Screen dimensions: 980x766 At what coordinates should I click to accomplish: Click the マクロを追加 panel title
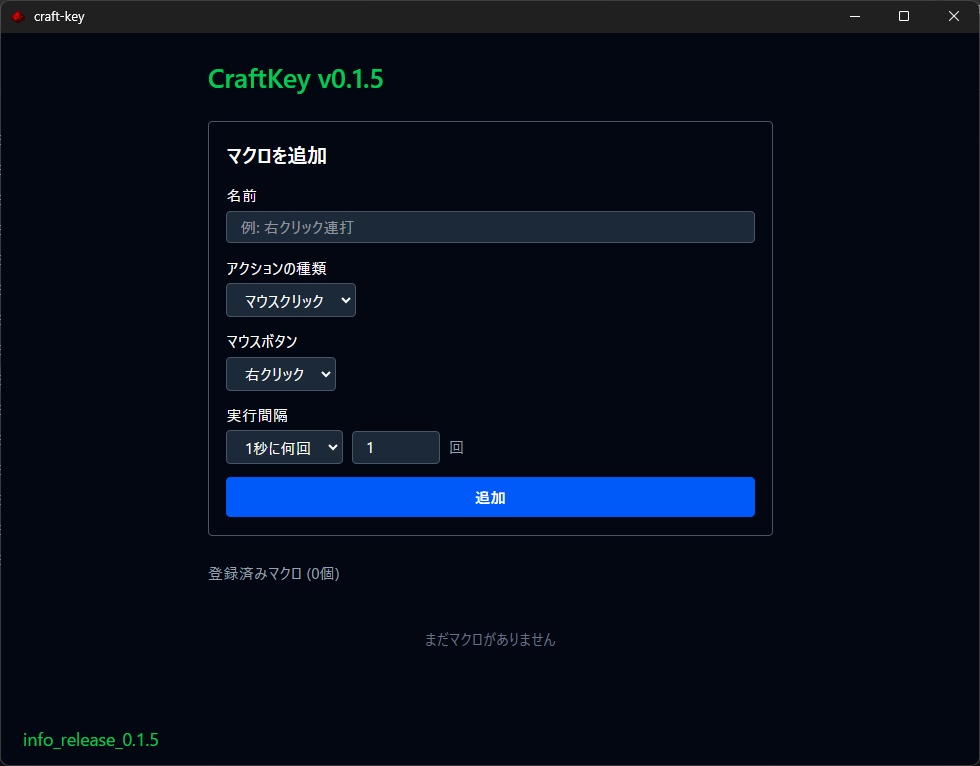point(276,156)
